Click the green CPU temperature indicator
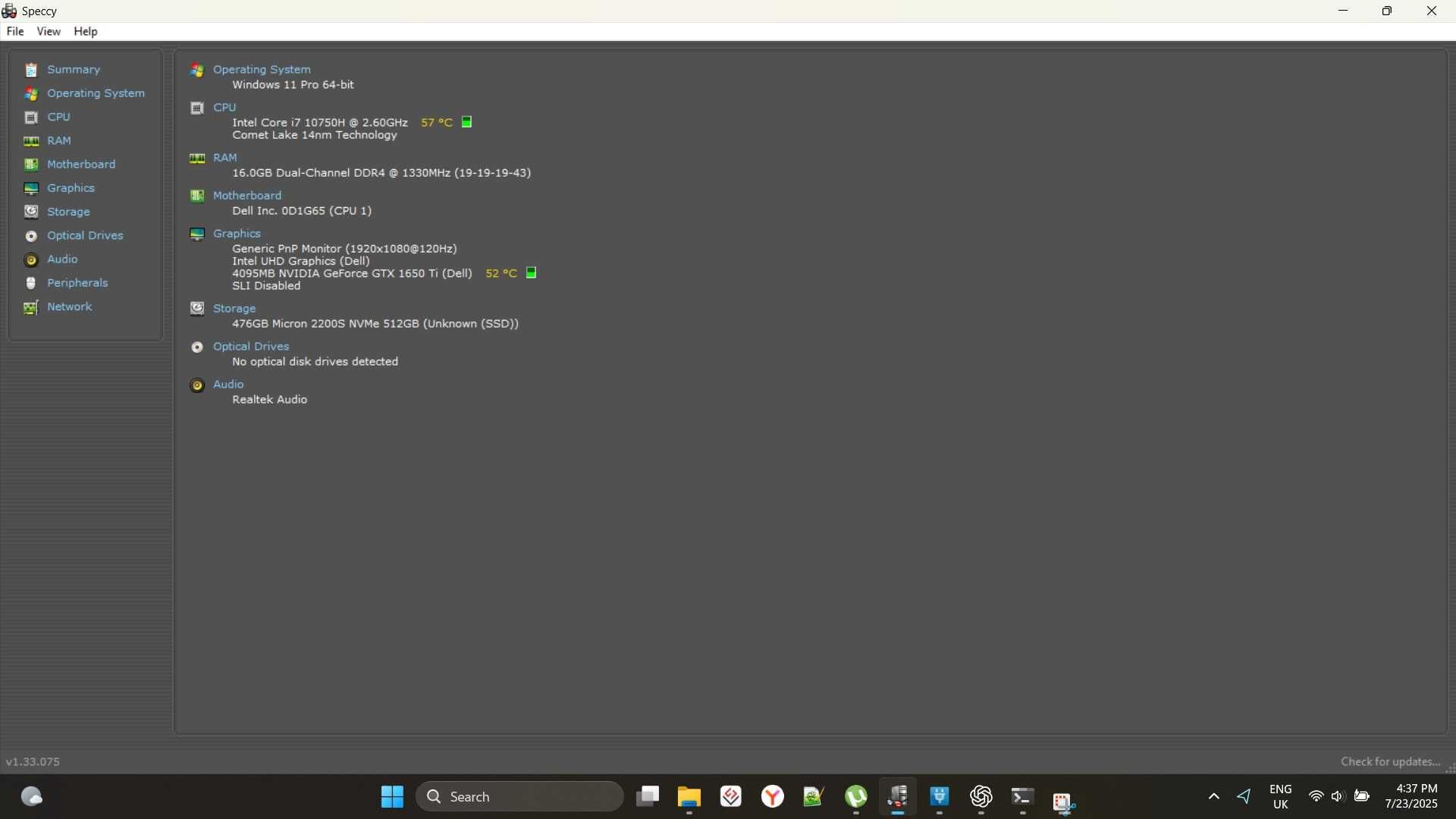 click(467, 122)
